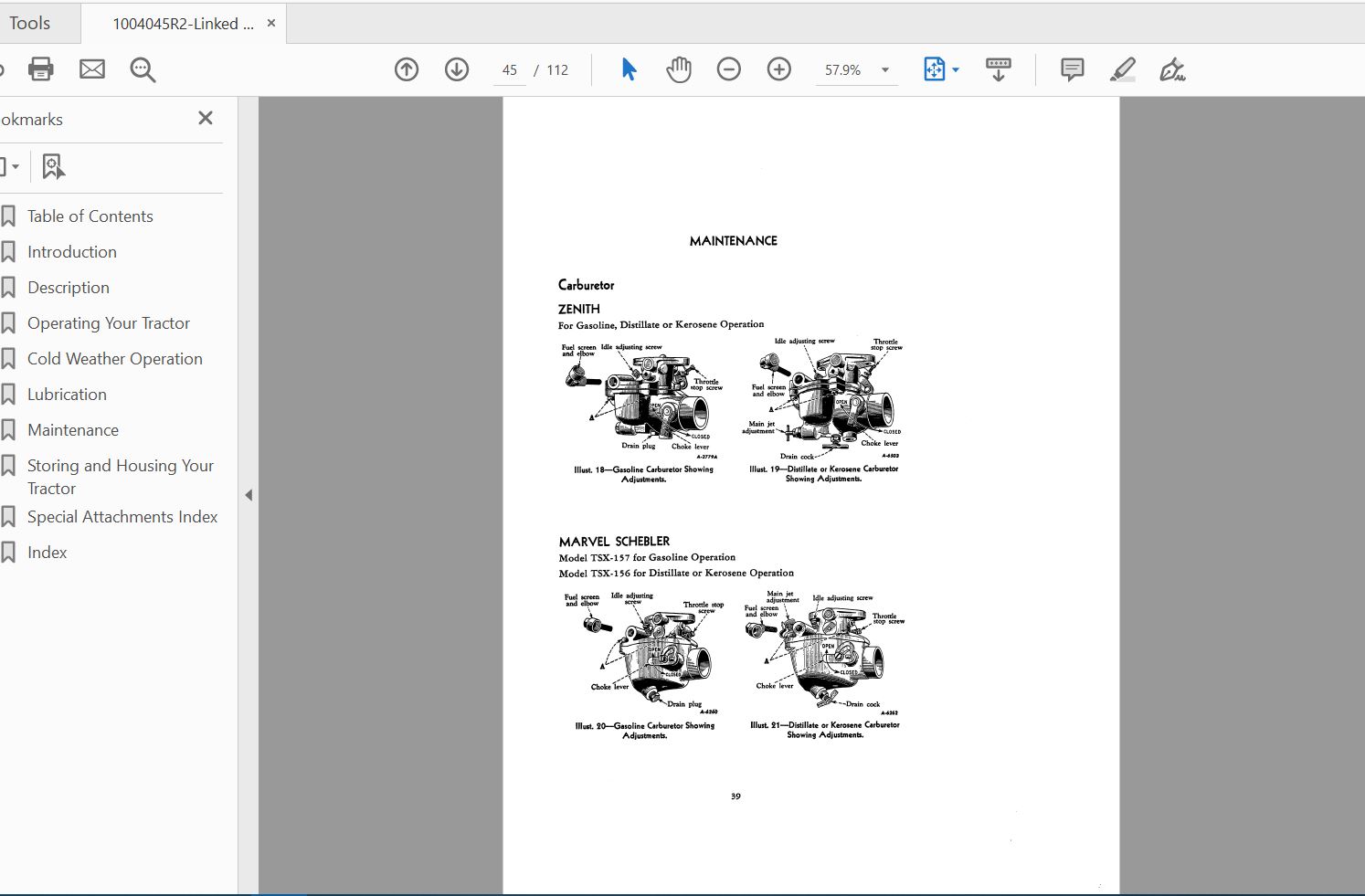Open the Print dialog
This screenshot has width=1365, height=896.
tap(40, 69)
